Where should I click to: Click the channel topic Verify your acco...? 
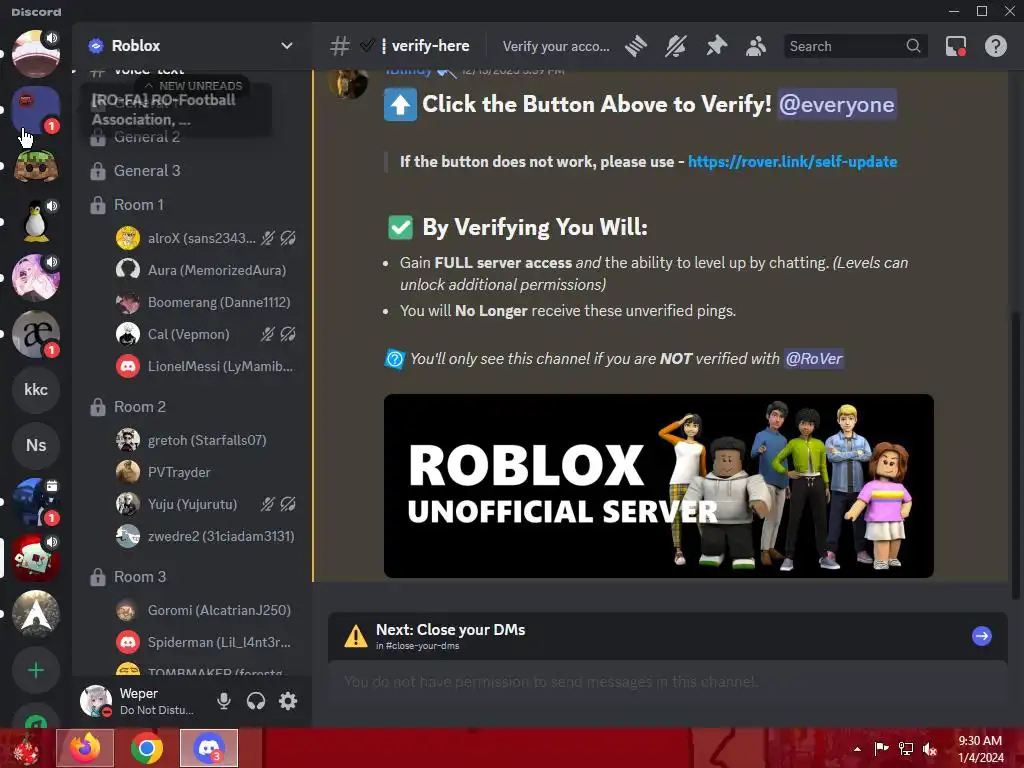tap(556, 46)
